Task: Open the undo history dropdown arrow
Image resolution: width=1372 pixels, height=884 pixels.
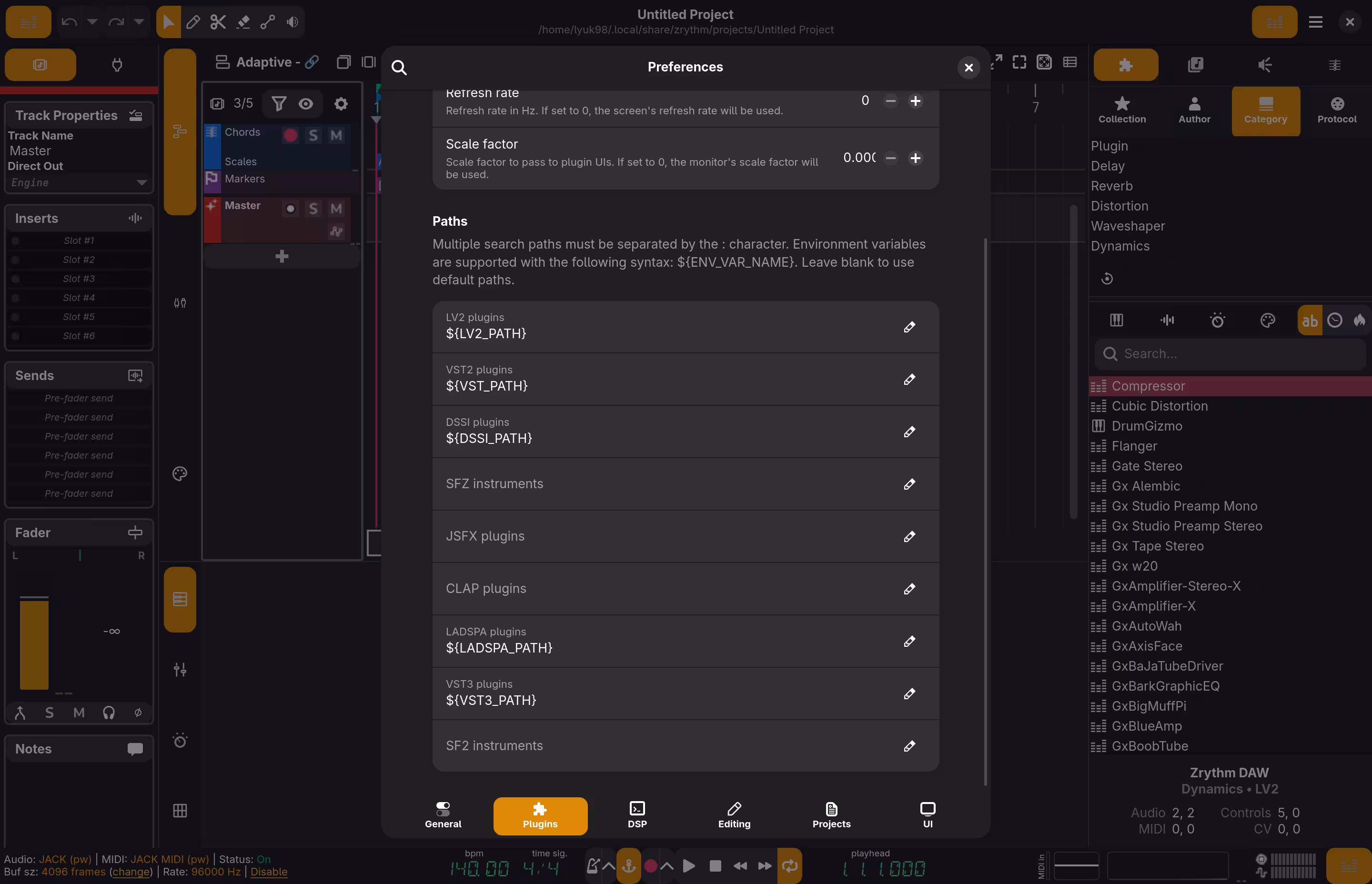Action: pos(92,22)
